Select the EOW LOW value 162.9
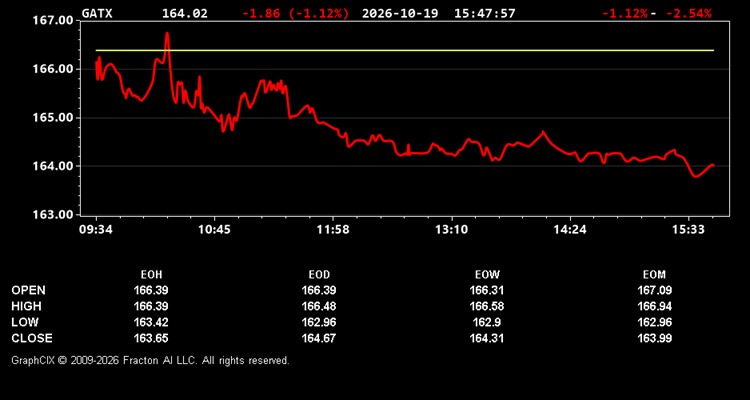The image size is (750, 400). point(487,322)
